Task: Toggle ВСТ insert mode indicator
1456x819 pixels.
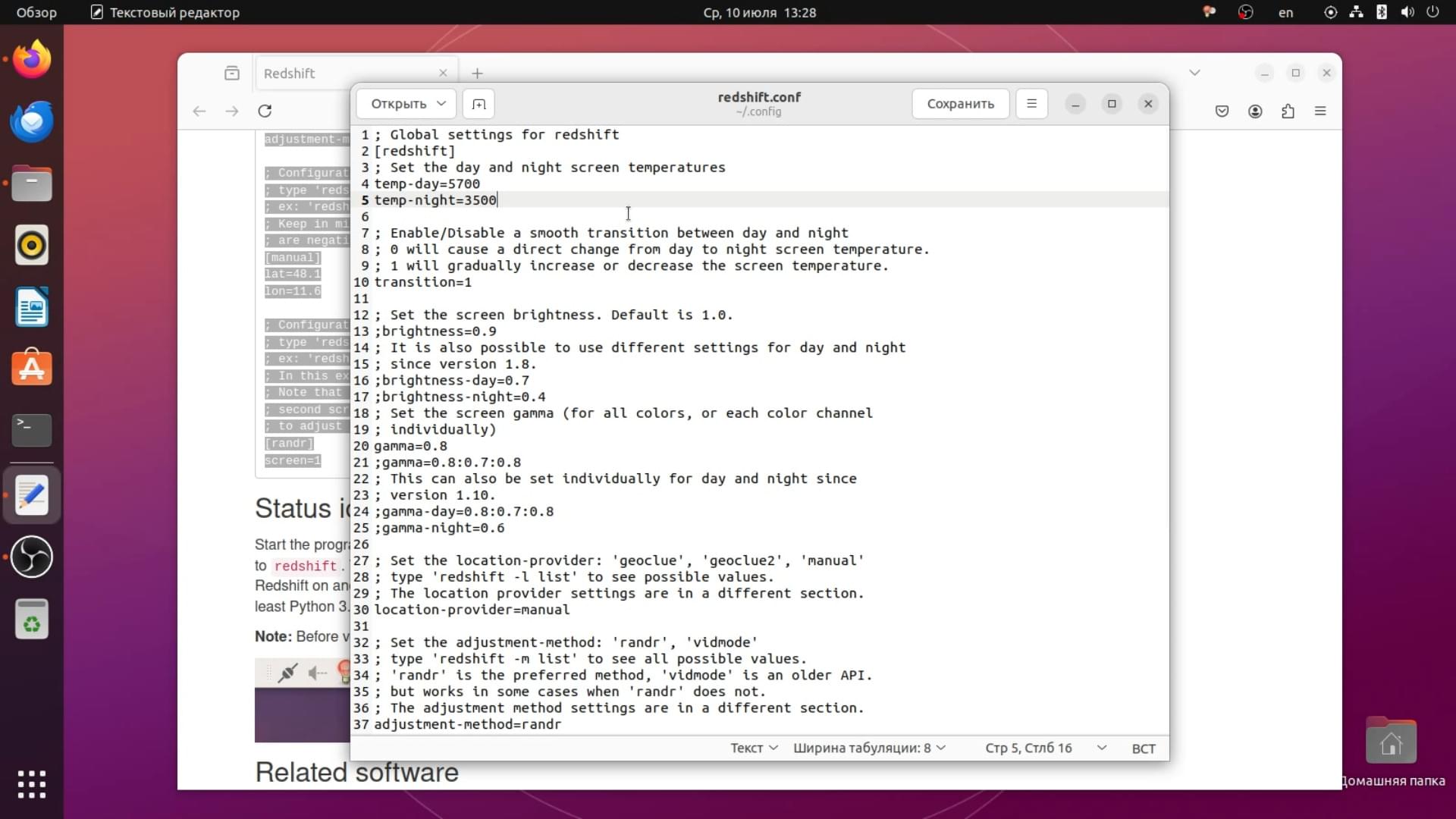Action: (1144, 748)
